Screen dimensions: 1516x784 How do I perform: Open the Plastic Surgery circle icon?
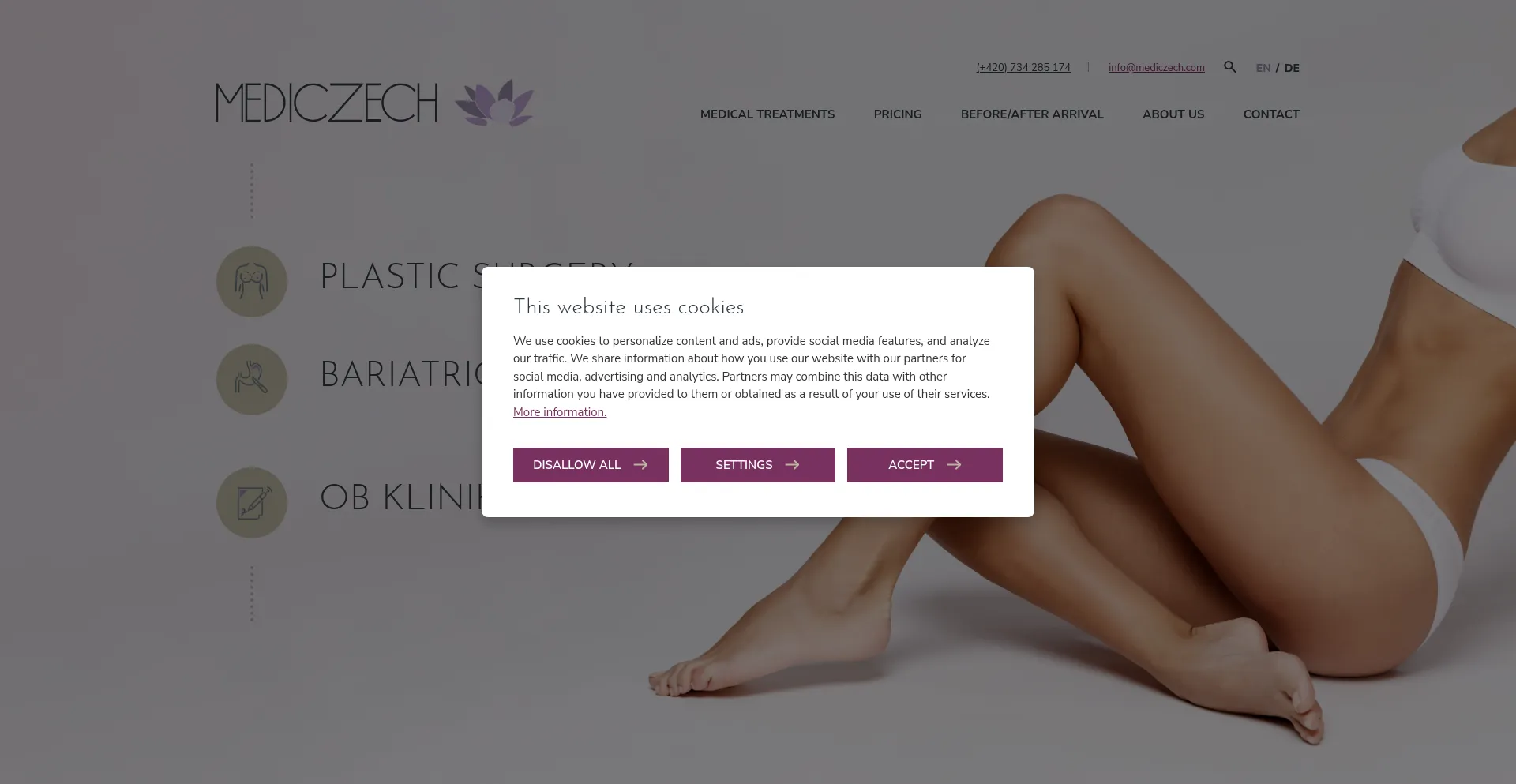point(252,282)
